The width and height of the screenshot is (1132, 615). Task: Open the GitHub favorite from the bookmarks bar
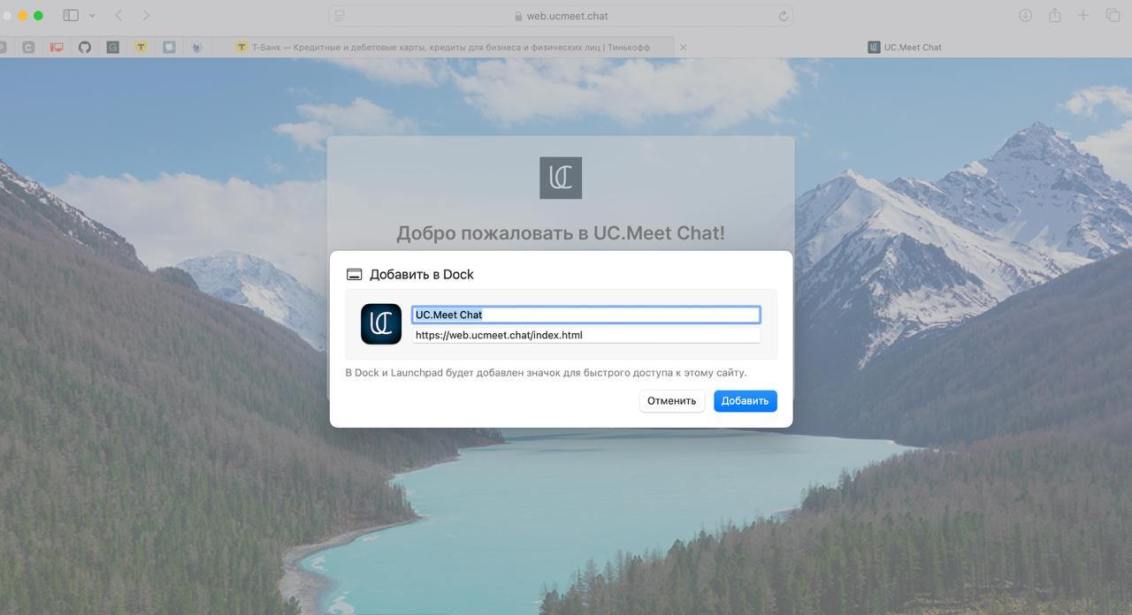(84, 46)
